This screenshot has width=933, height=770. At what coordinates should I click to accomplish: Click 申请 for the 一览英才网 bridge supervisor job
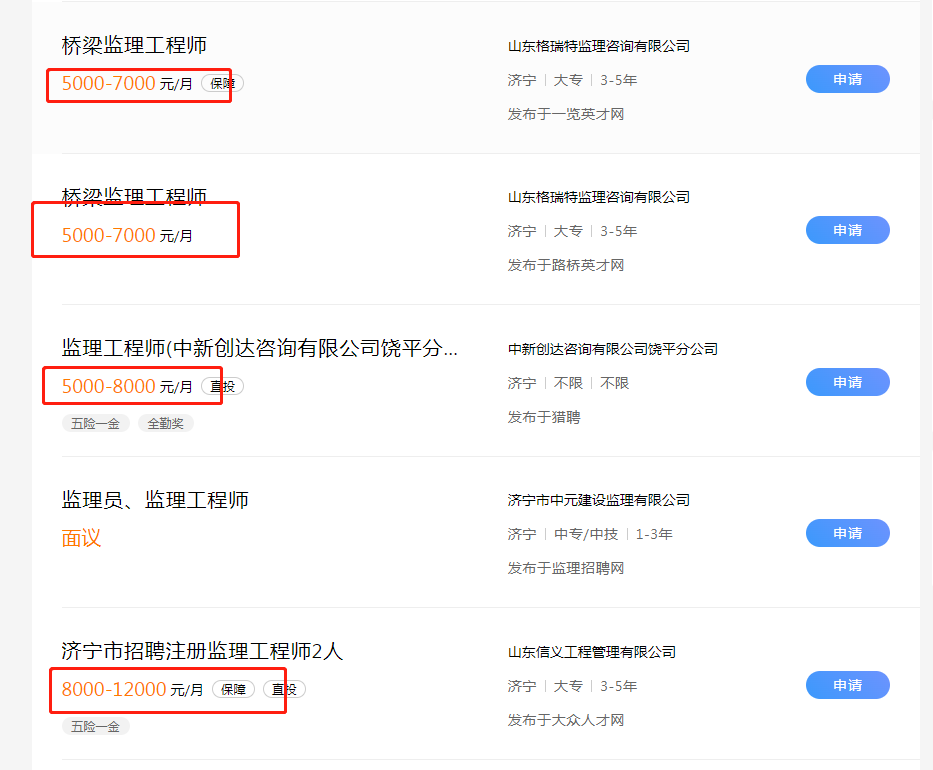pyautogui.click(x=847, y=80)
